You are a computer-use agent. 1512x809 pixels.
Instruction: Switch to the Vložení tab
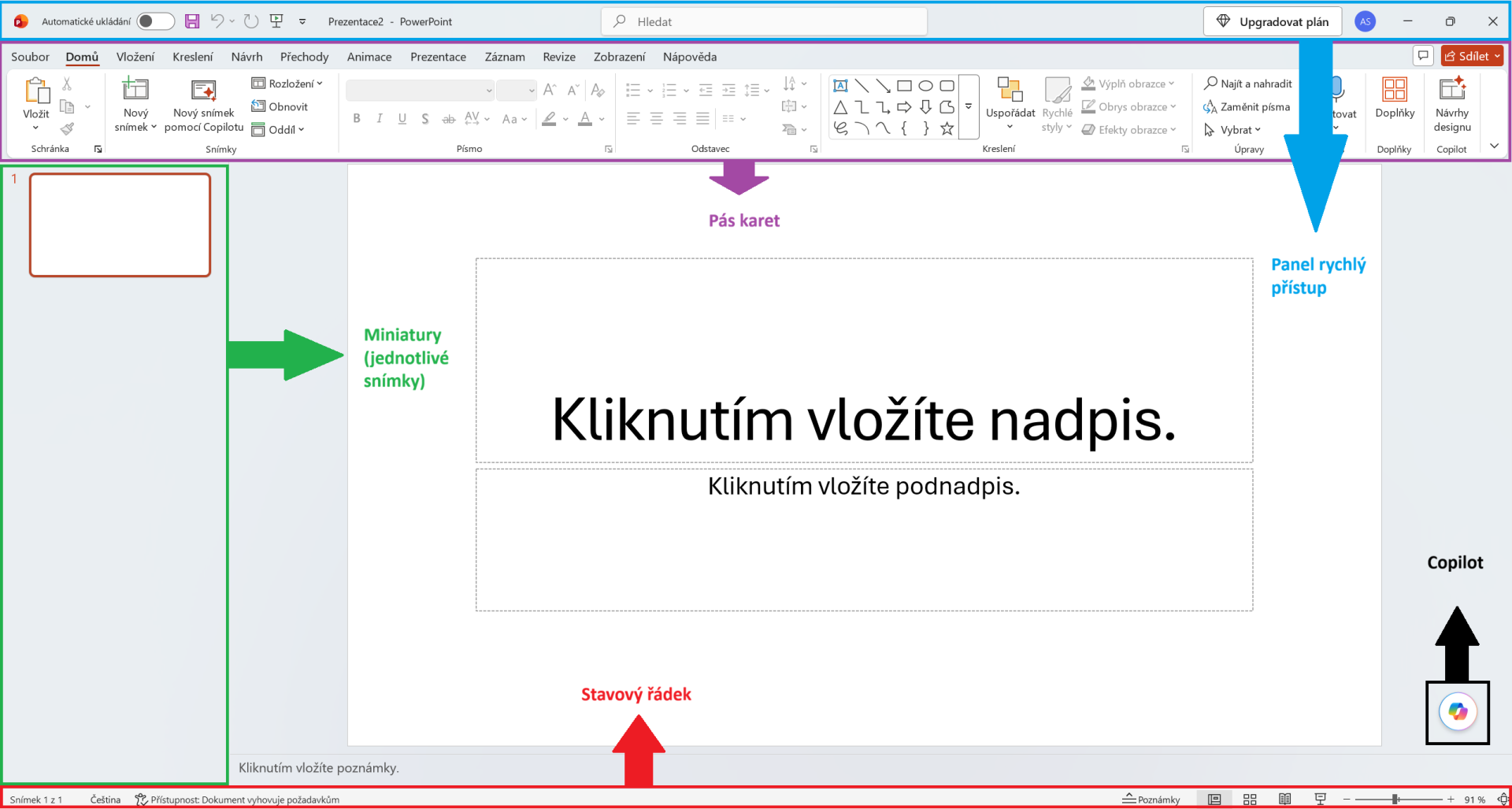(x=135, y=57)
